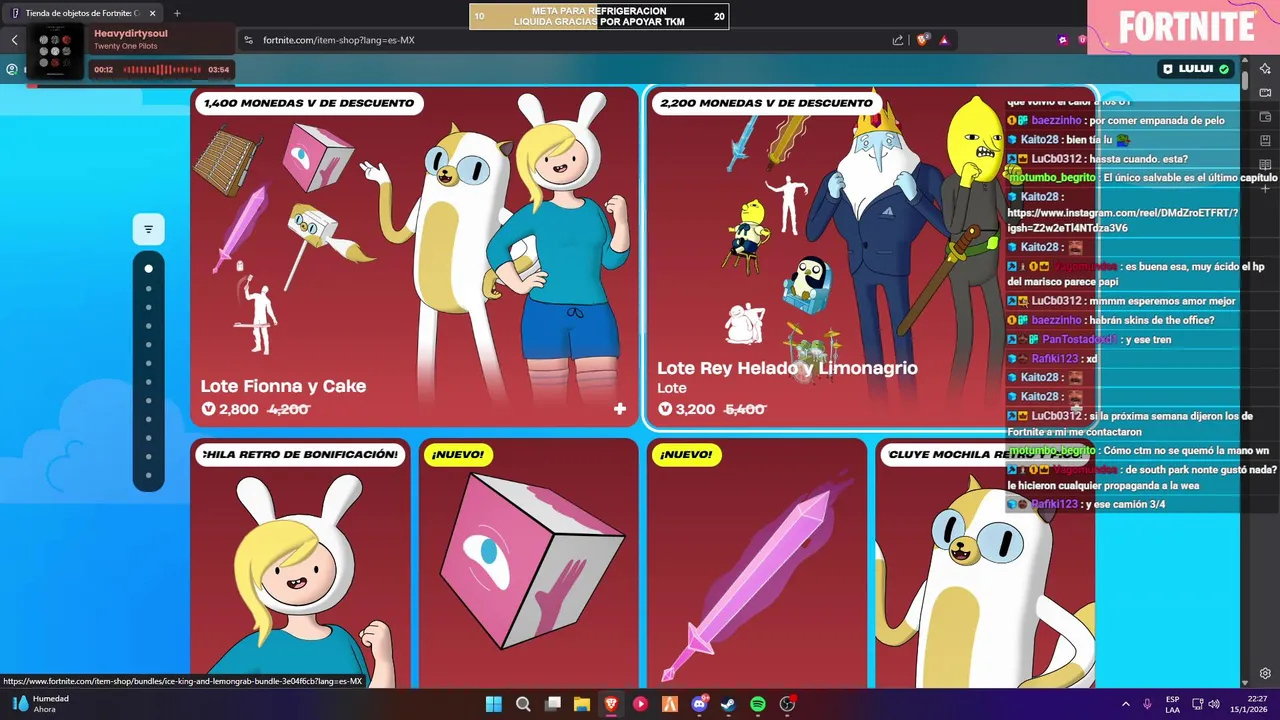1280x720 pixels.
Task: Switch to Tienda de objetos de Fortnite tab
Action: click(x=84, y=13)
